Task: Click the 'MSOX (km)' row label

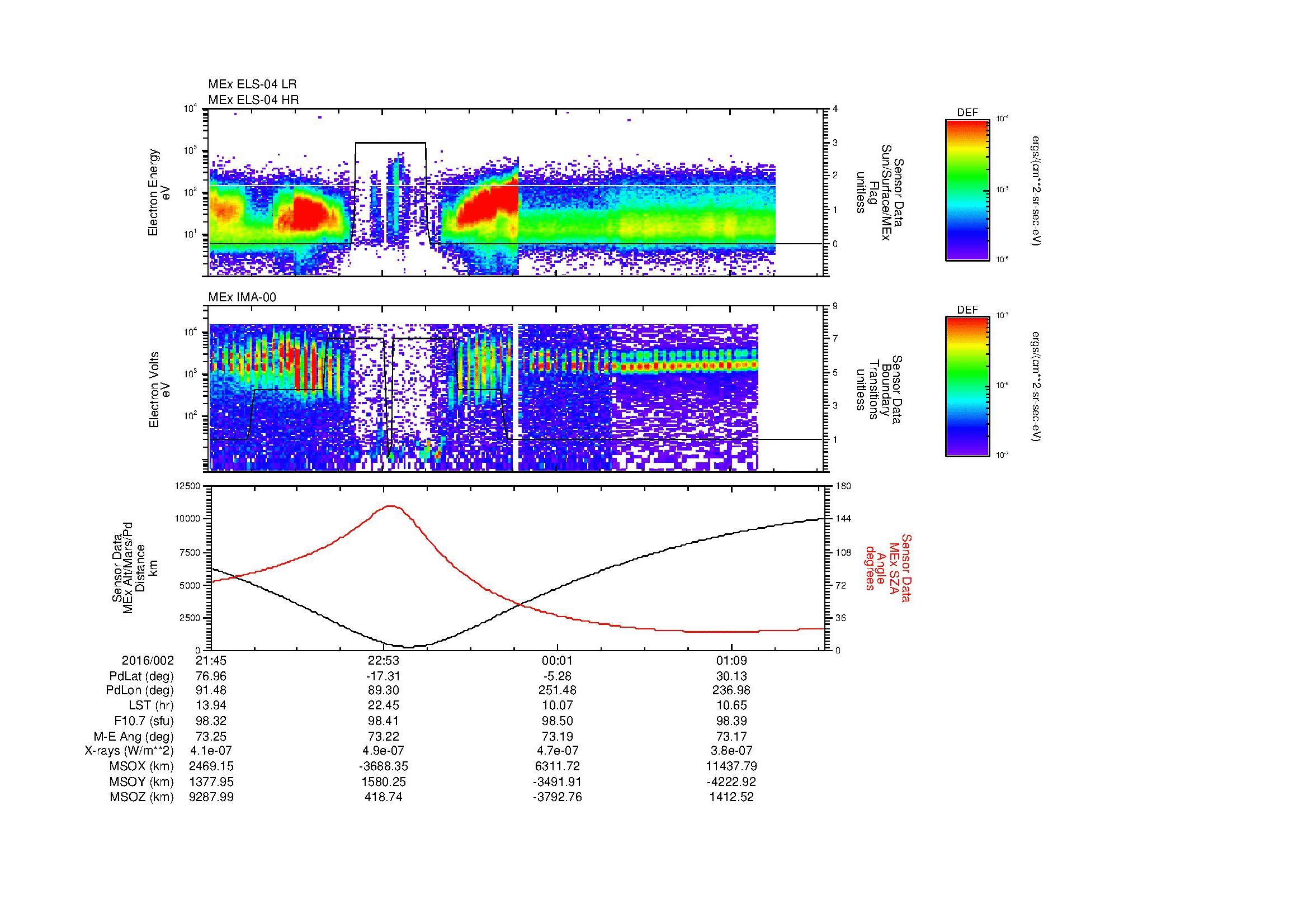Action: 142,766
